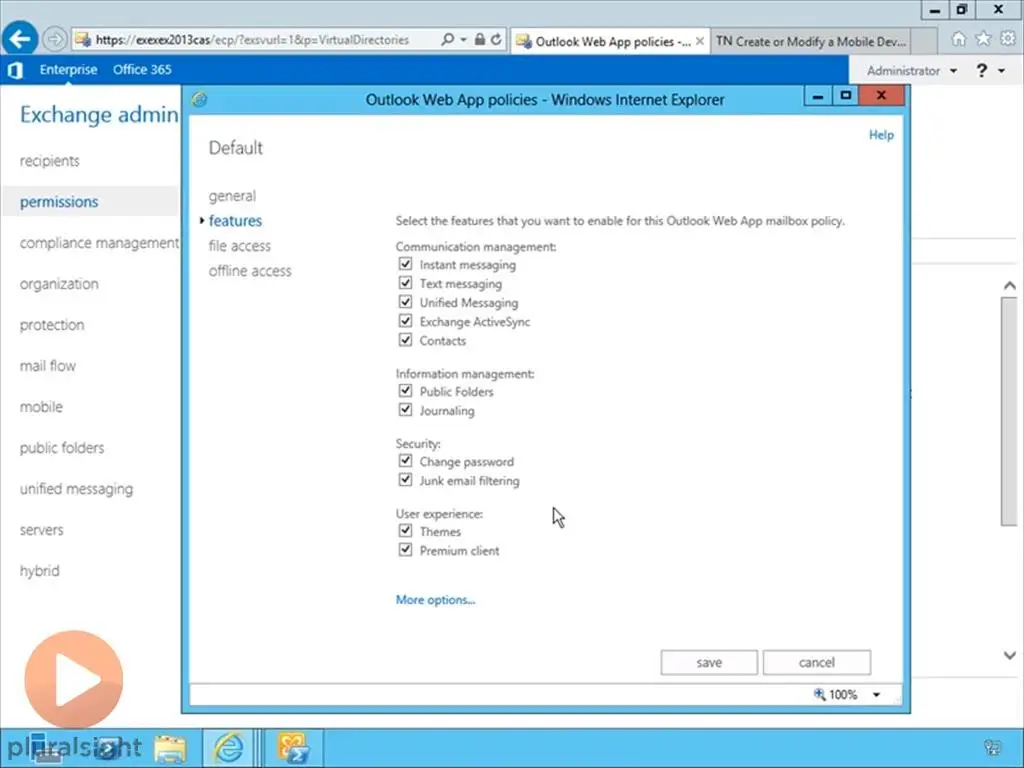Open the More options link

click(x=436, y=600)
